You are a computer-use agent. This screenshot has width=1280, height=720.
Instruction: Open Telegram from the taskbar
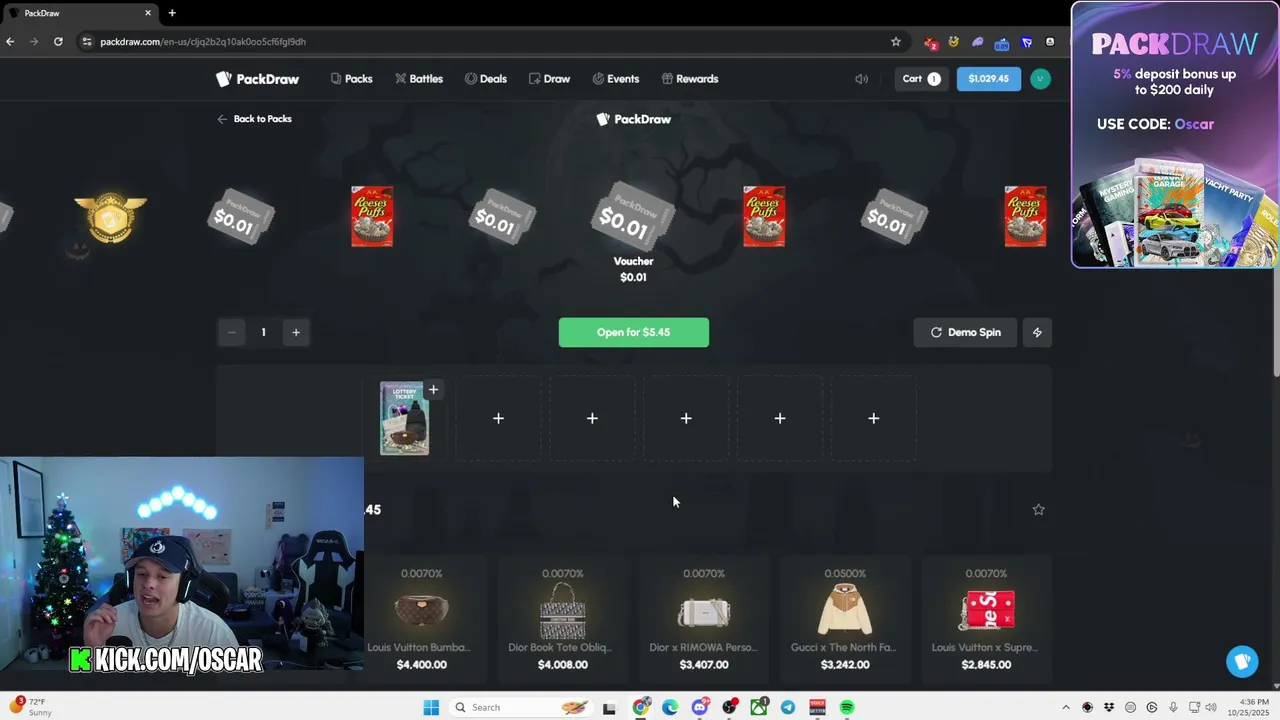pyautogui.click(x=788, y=707)
